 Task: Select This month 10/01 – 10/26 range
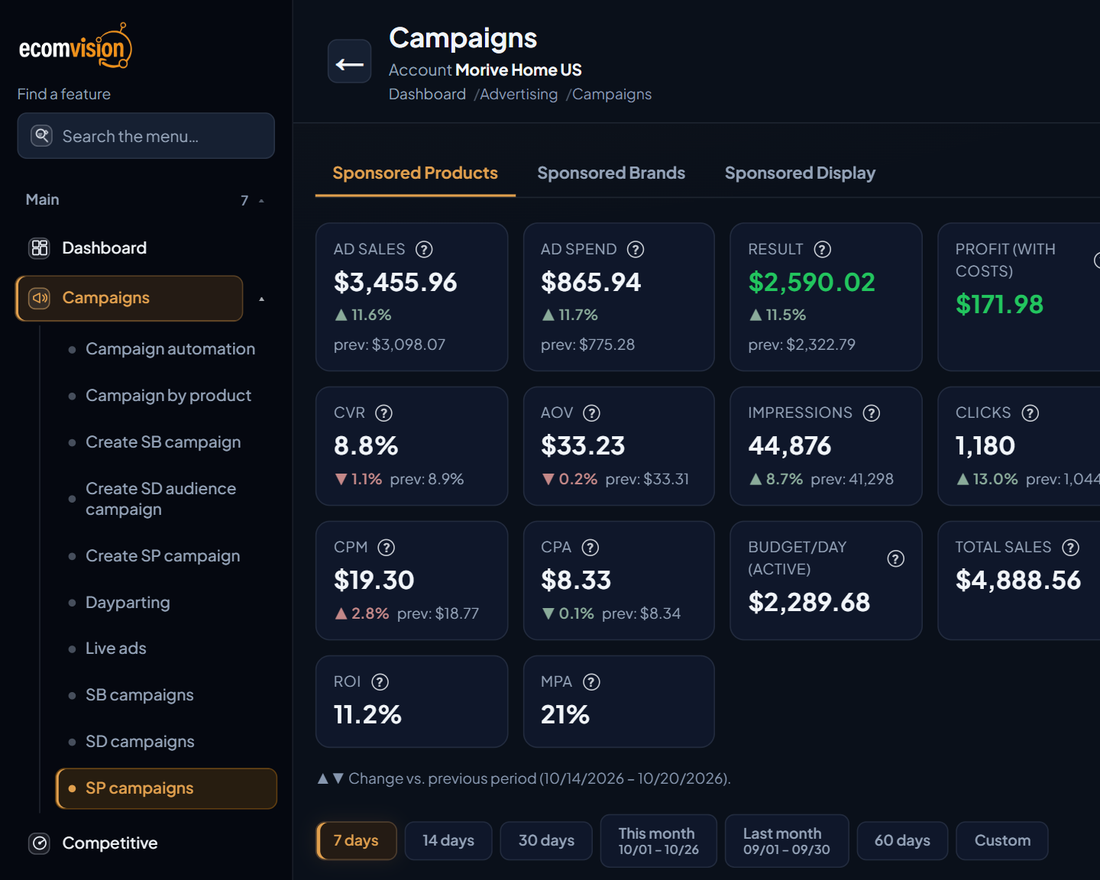658,841
